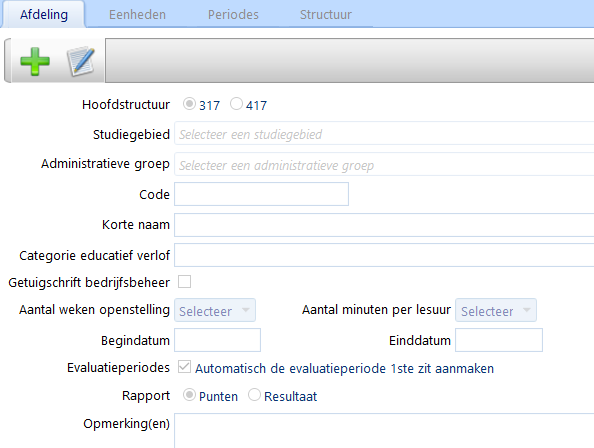Viewport: 594px width, 448px height.
Task: Open the Aantal weken openstelling dropdown
Action: (215, 310)
